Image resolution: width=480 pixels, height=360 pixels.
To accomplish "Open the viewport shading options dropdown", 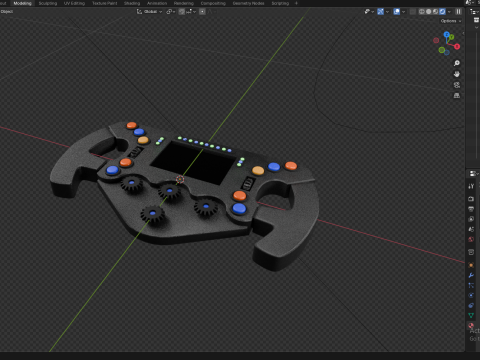I will coord(449,12).
